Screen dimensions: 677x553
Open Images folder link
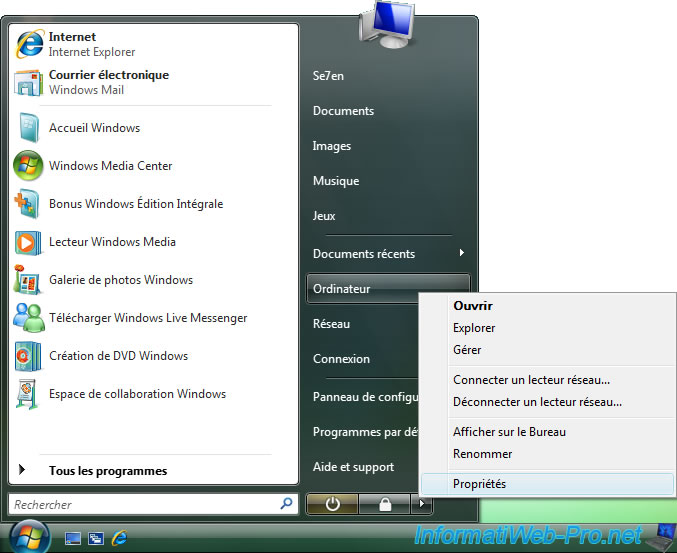click(332, 146)
